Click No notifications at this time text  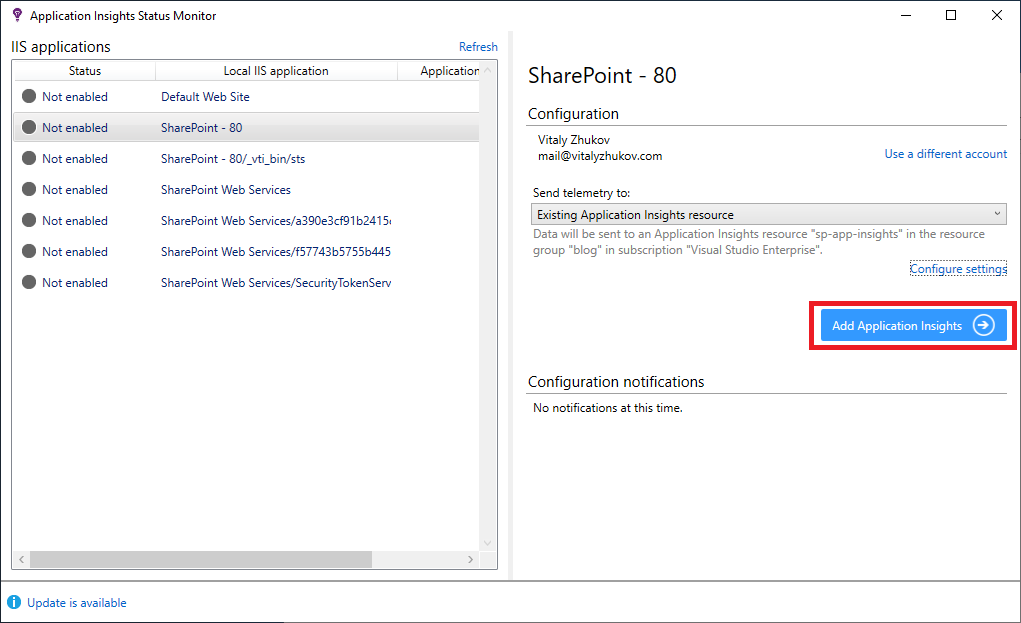click(608, 408)
